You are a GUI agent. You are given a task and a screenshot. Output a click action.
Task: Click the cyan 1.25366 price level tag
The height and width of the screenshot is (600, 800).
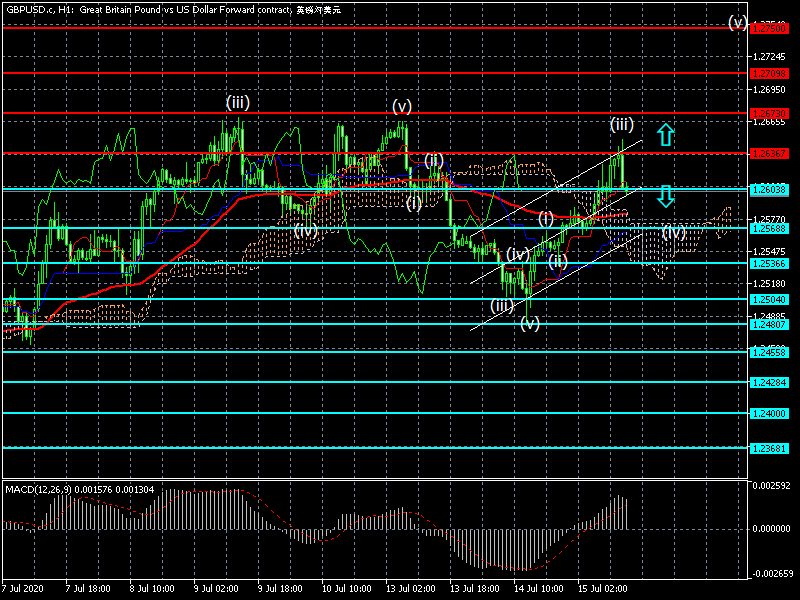click(769, 263)
